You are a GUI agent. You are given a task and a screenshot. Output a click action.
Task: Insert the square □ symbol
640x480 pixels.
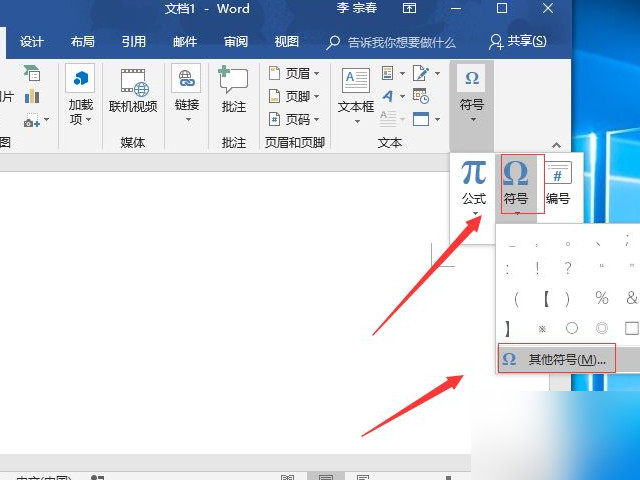click(631, 328)
